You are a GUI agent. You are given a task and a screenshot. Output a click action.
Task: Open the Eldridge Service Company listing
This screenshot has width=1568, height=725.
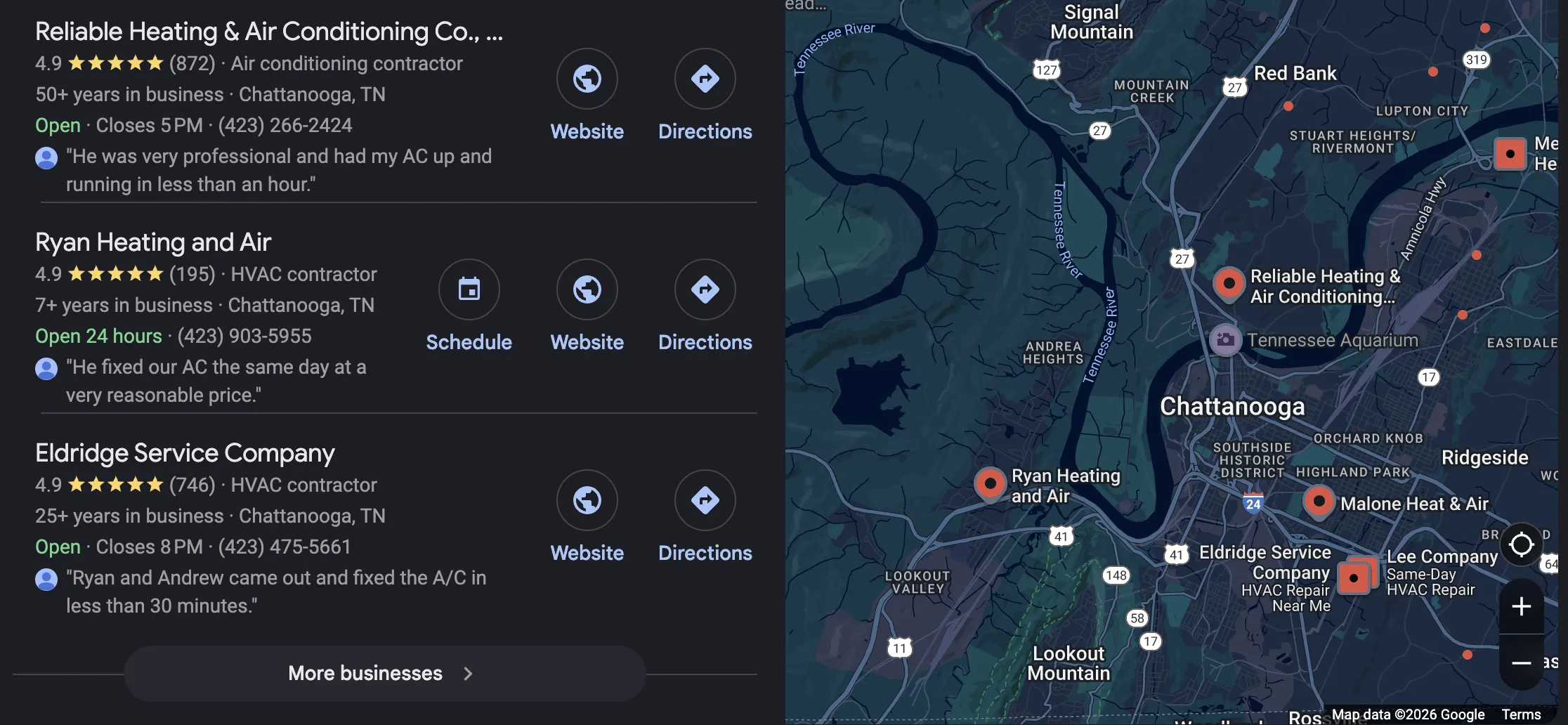point(185,453)
